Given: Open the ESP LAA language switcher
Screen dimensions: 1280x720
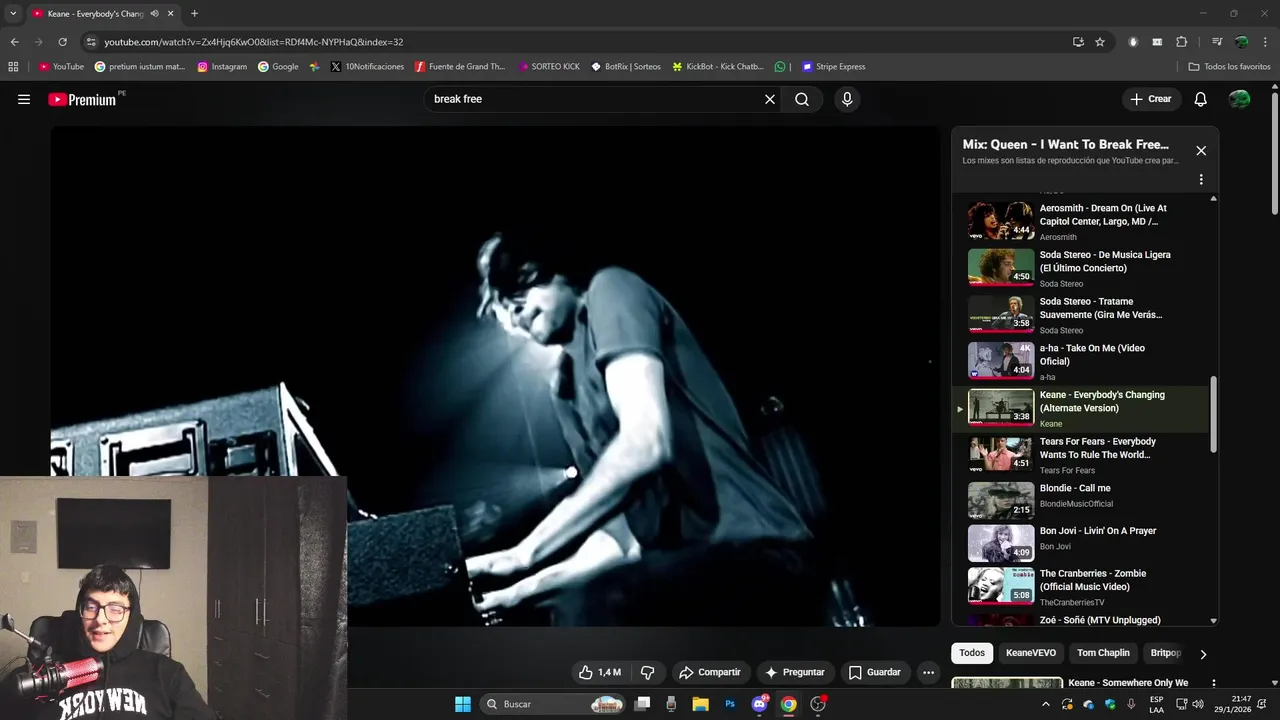Looking at the screenshot, I should pos(1156,704).
